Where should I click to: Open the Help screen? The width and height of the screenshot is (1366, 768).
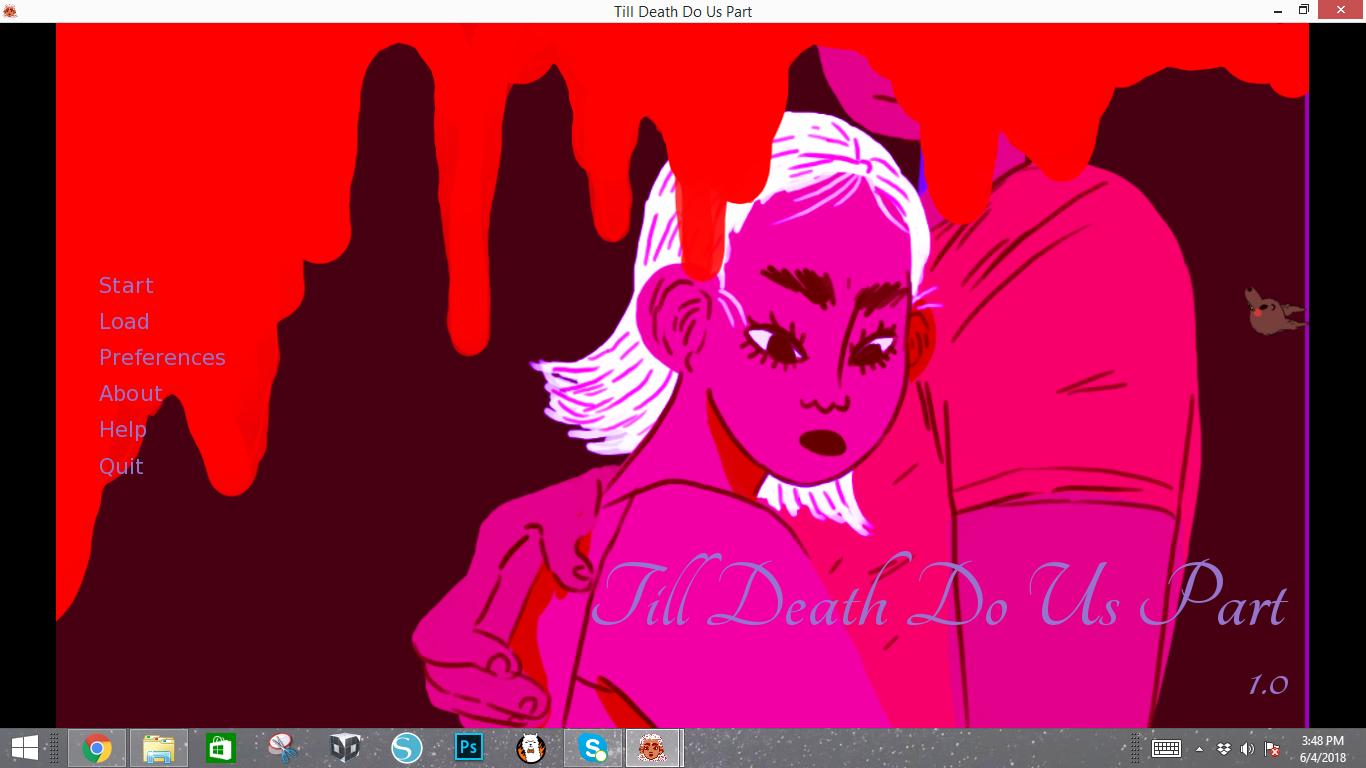coord(123,430)
